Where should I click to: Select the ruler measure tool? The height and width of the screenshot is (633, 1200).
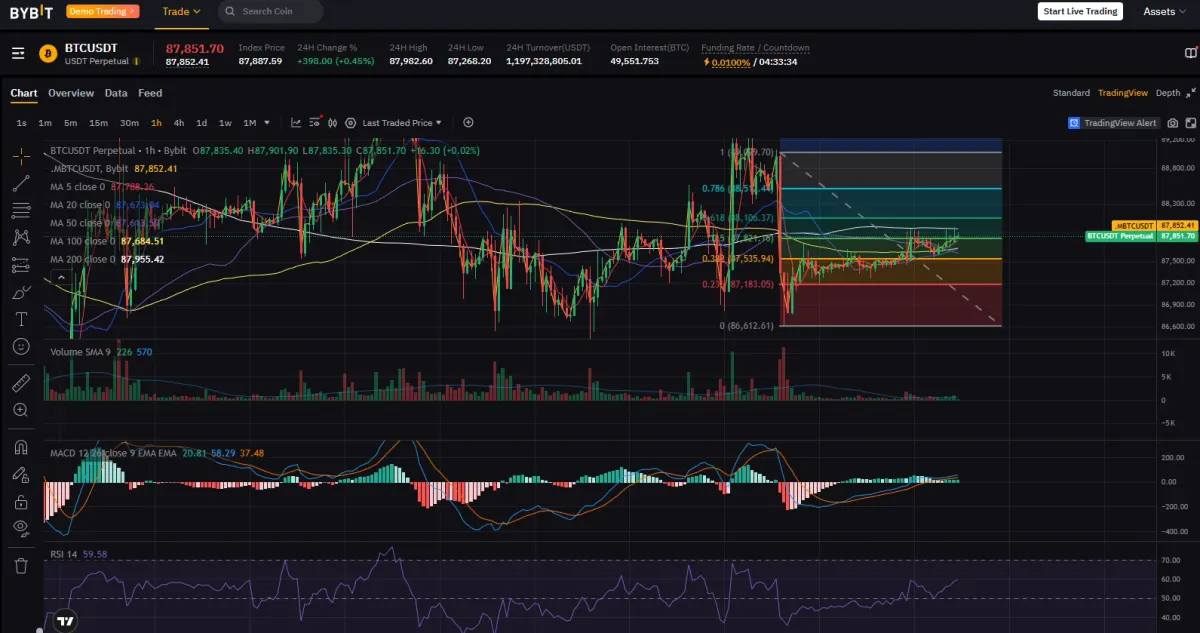pos(21,383)
